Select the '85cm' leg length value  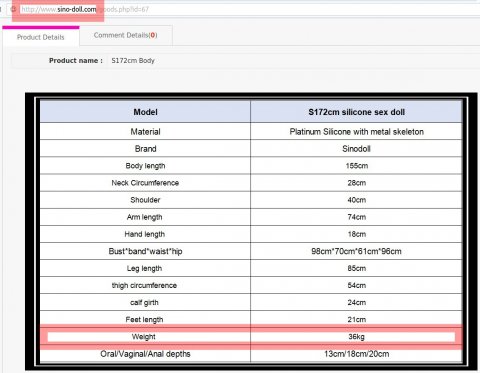click(357, 268)
